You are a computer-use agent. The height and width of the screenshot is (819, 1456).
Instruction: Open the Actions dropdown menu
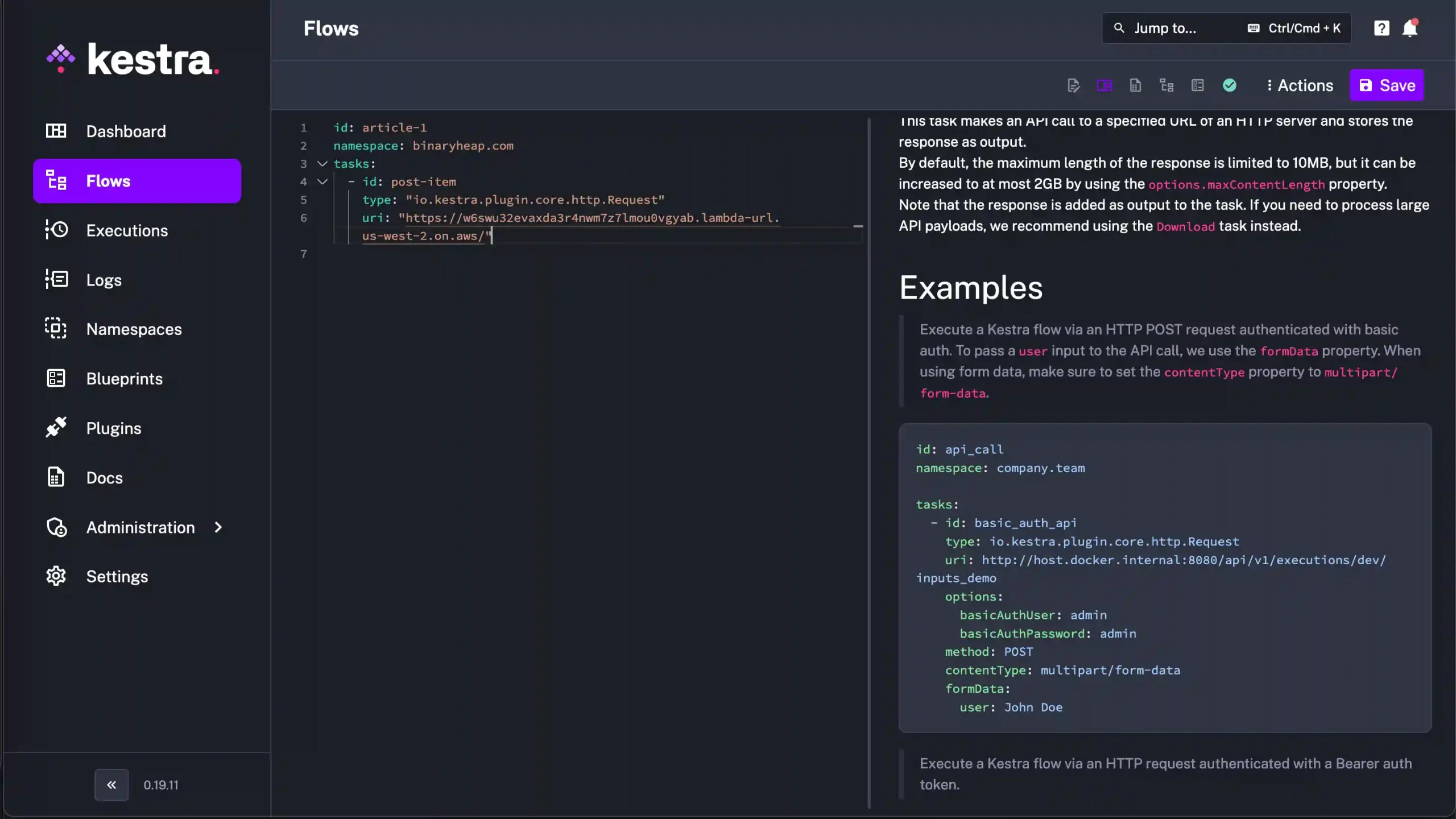point(1300,85)
